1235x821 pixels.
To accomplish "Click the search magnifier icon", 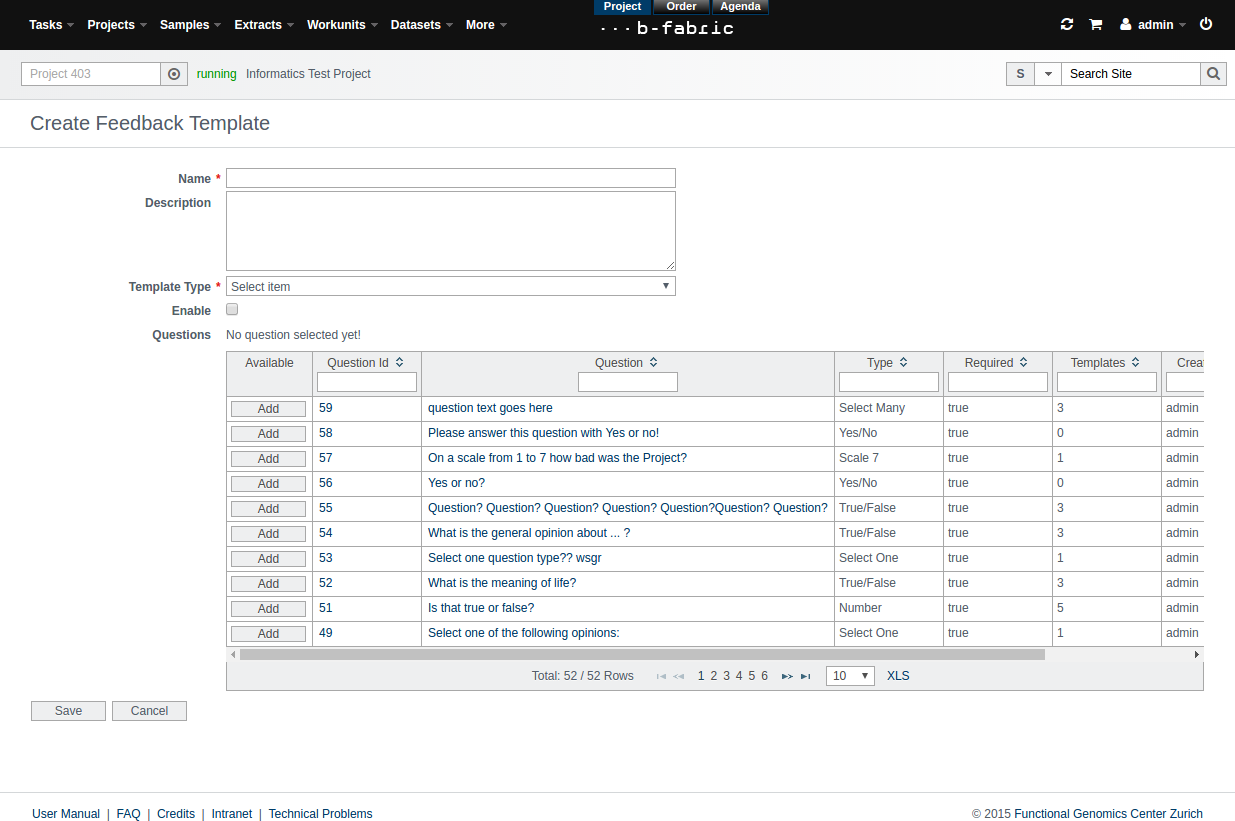I will pyautogui.click(x=1213, y=74).
